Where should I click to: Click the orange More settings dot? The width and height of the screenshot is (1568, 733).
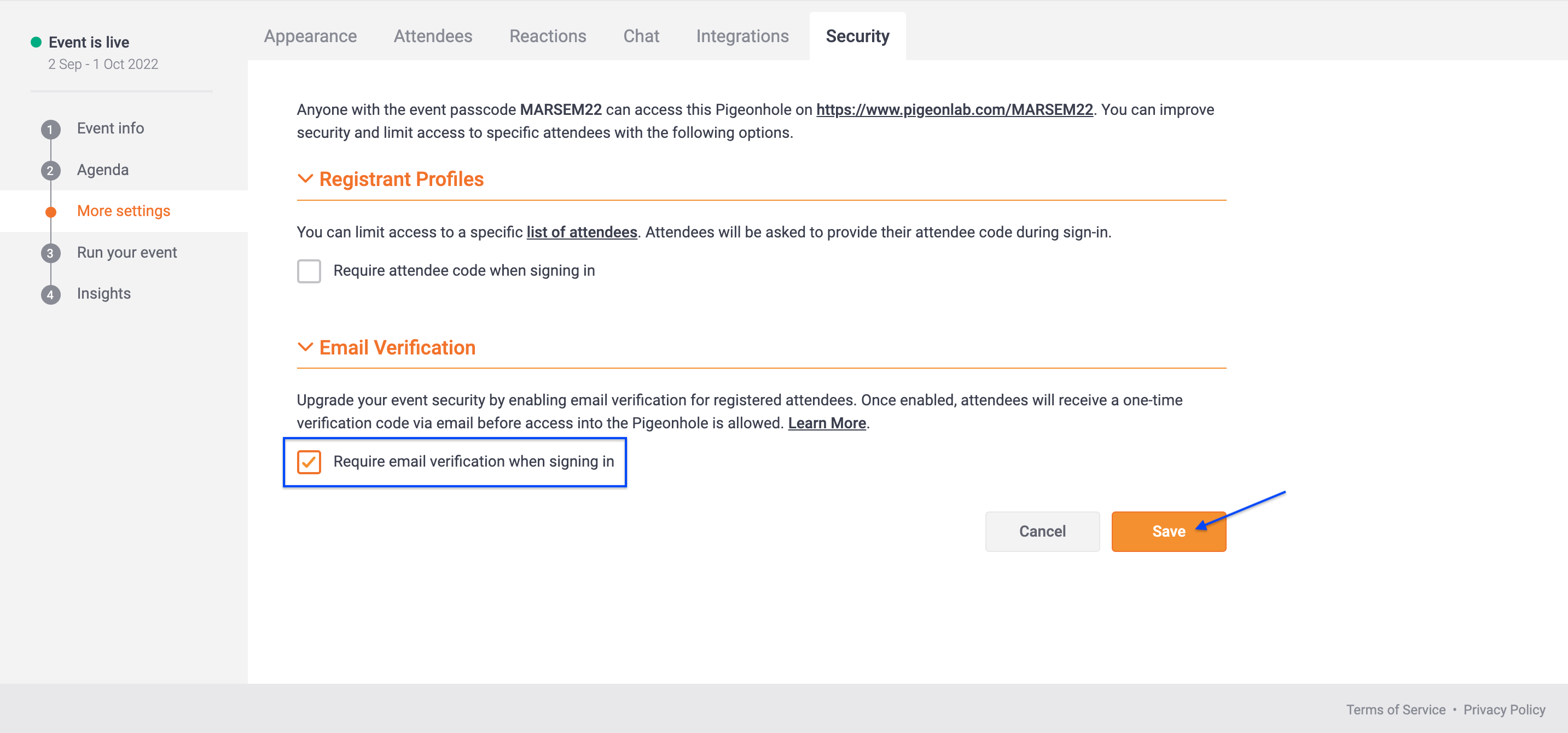[51, 212]
